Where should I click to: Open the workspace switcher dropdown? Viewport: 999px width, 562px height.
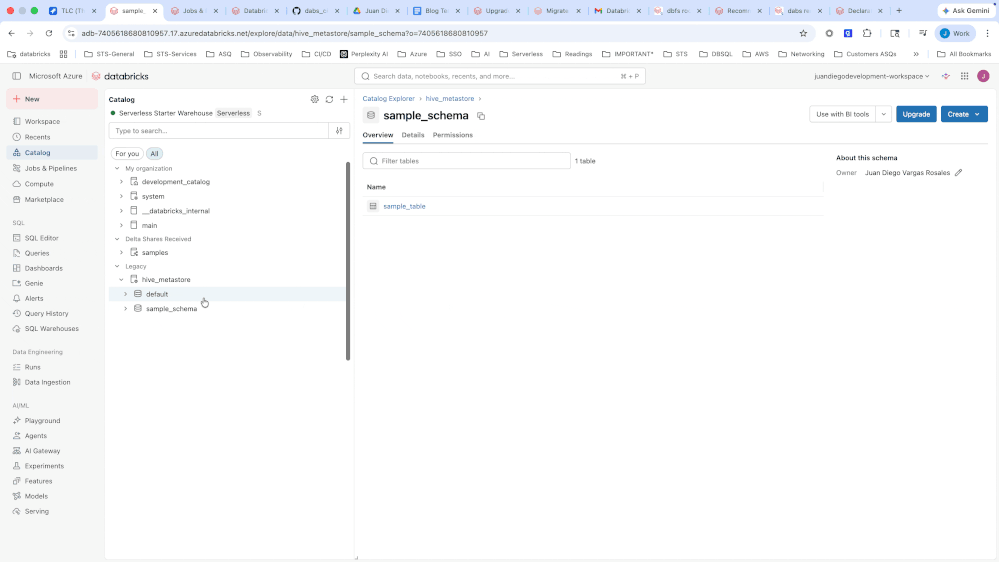pyautogui.click(x=872, y=76)
